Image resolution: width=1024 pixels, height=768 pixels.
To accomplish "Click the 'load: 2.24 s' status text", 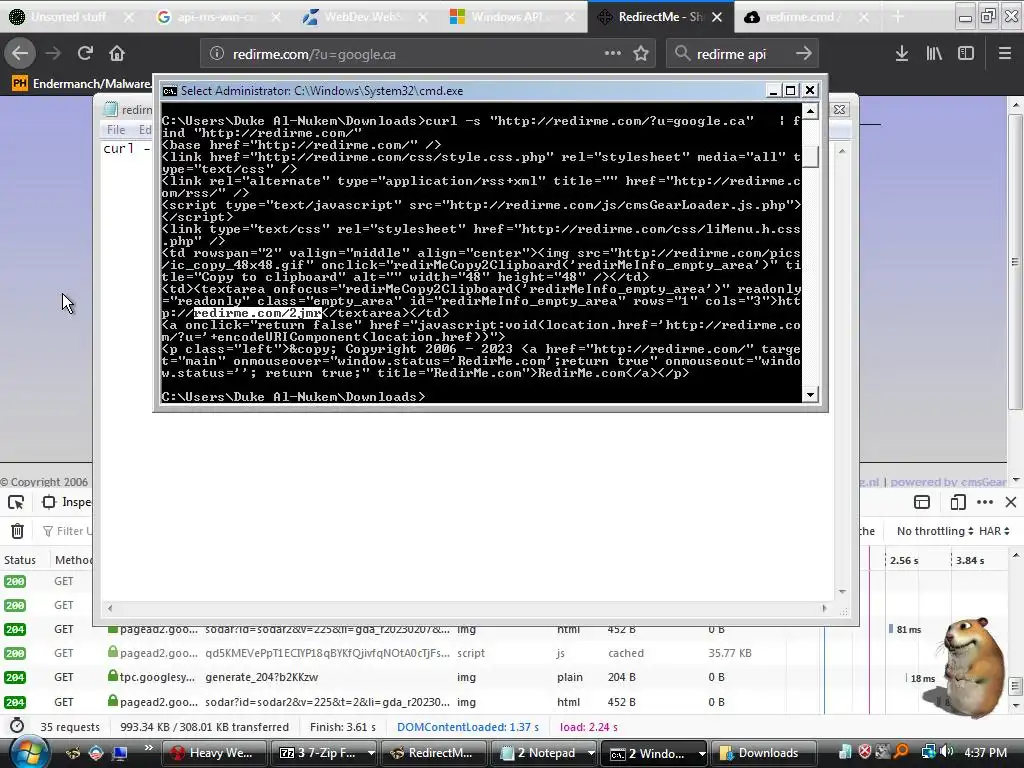I will [x=588, y=727].
